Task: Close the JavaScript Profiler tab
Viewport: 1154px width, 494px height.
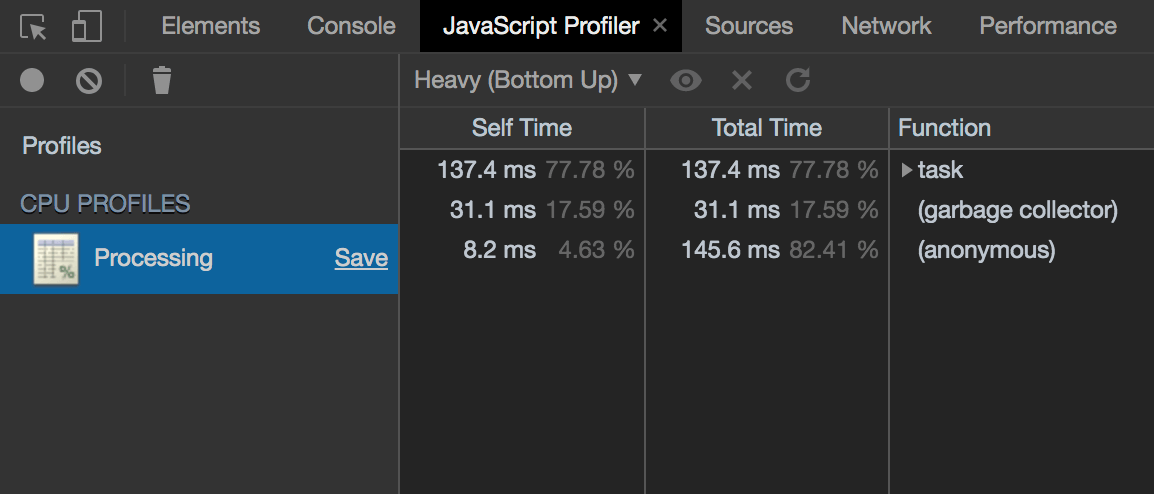Action: coord(660,26)
